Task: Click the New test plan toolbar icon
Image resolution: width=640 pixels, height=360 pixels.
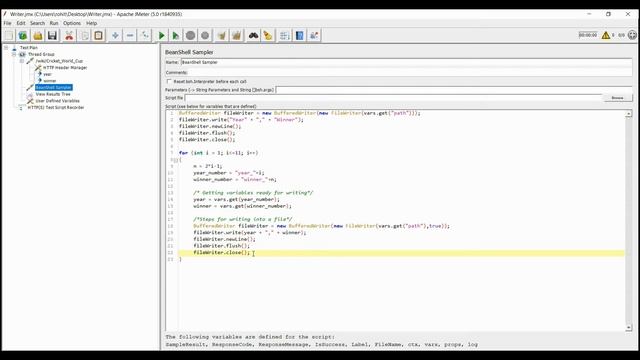Action: pyautogui.click(x=9, y=36)
